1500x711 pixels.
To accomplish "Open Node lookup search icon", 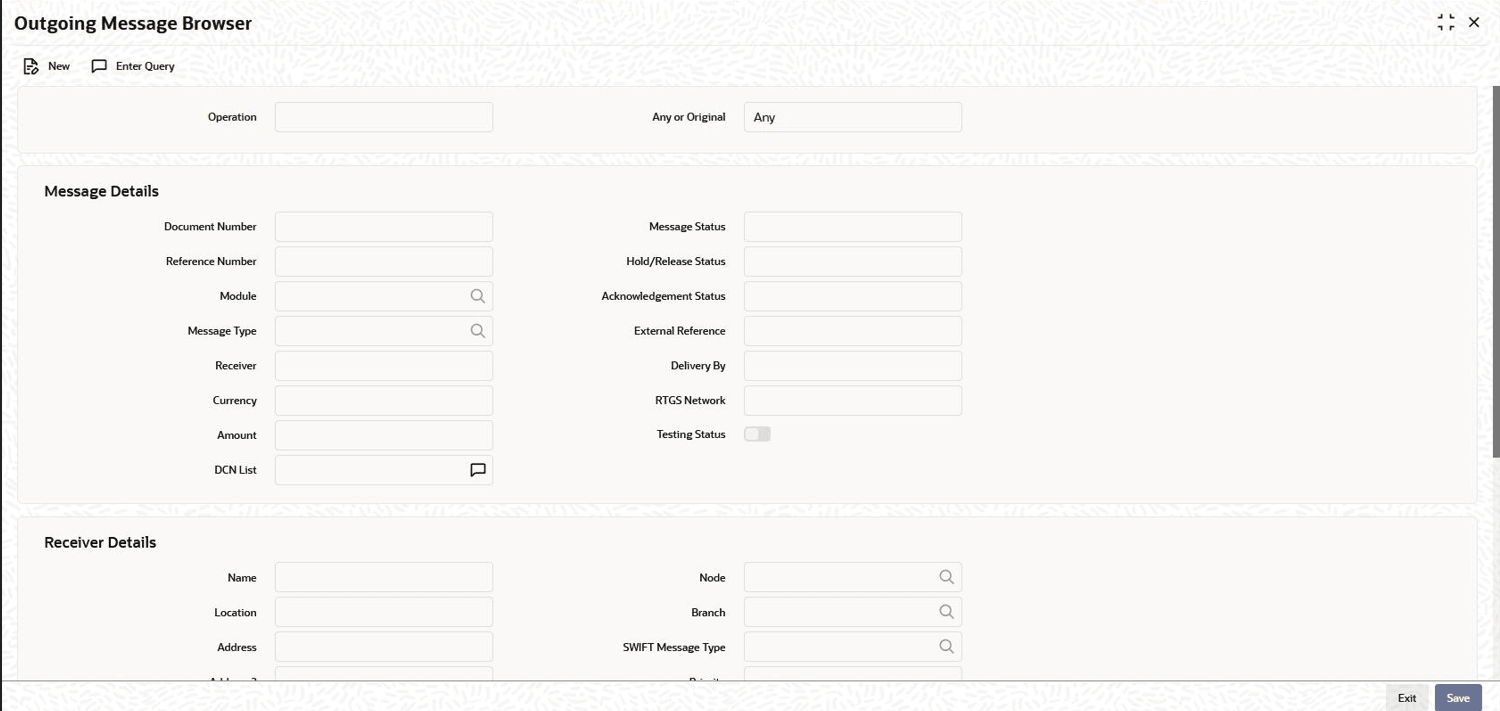I will 946,577.
